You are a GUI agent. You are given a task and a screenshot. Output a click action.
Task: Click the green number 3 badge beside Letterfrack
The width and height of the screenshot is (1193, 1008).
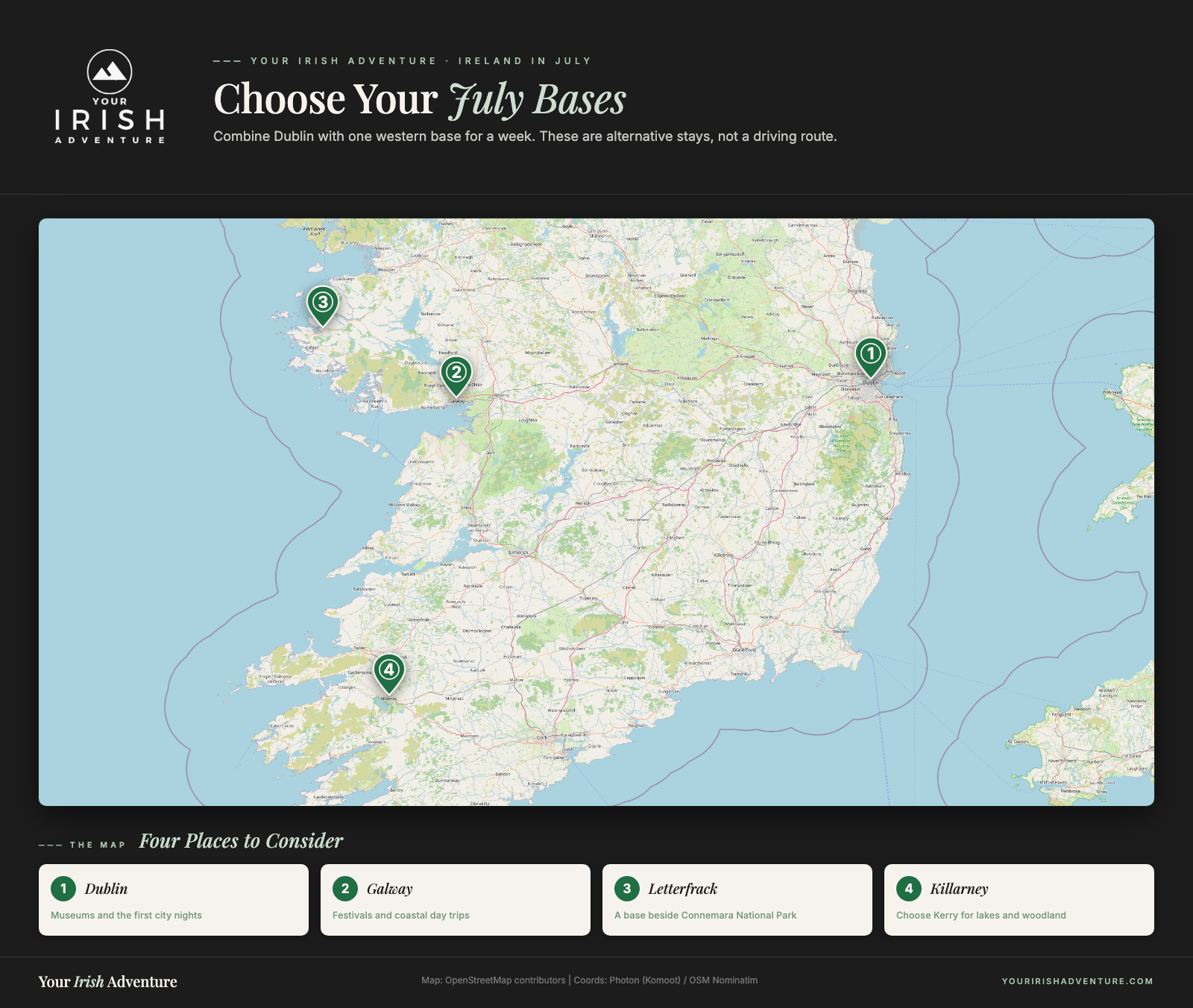click(x=627, y=888)
